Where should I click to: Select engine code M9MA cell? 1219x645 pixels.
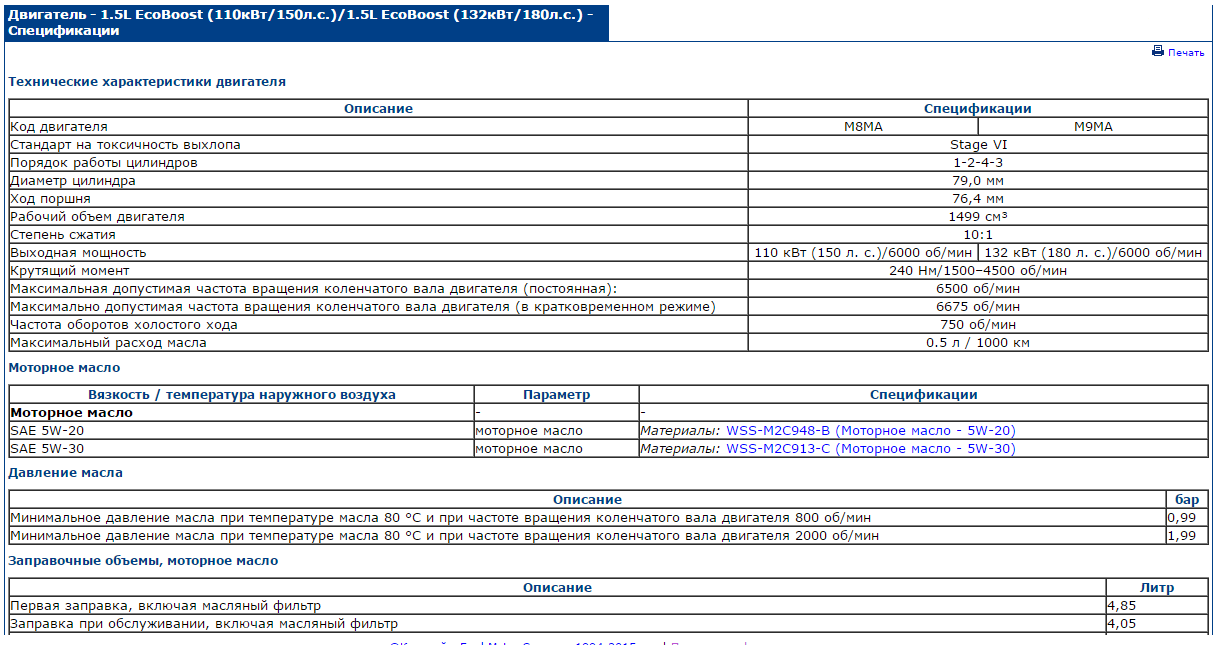(1092, 127)
